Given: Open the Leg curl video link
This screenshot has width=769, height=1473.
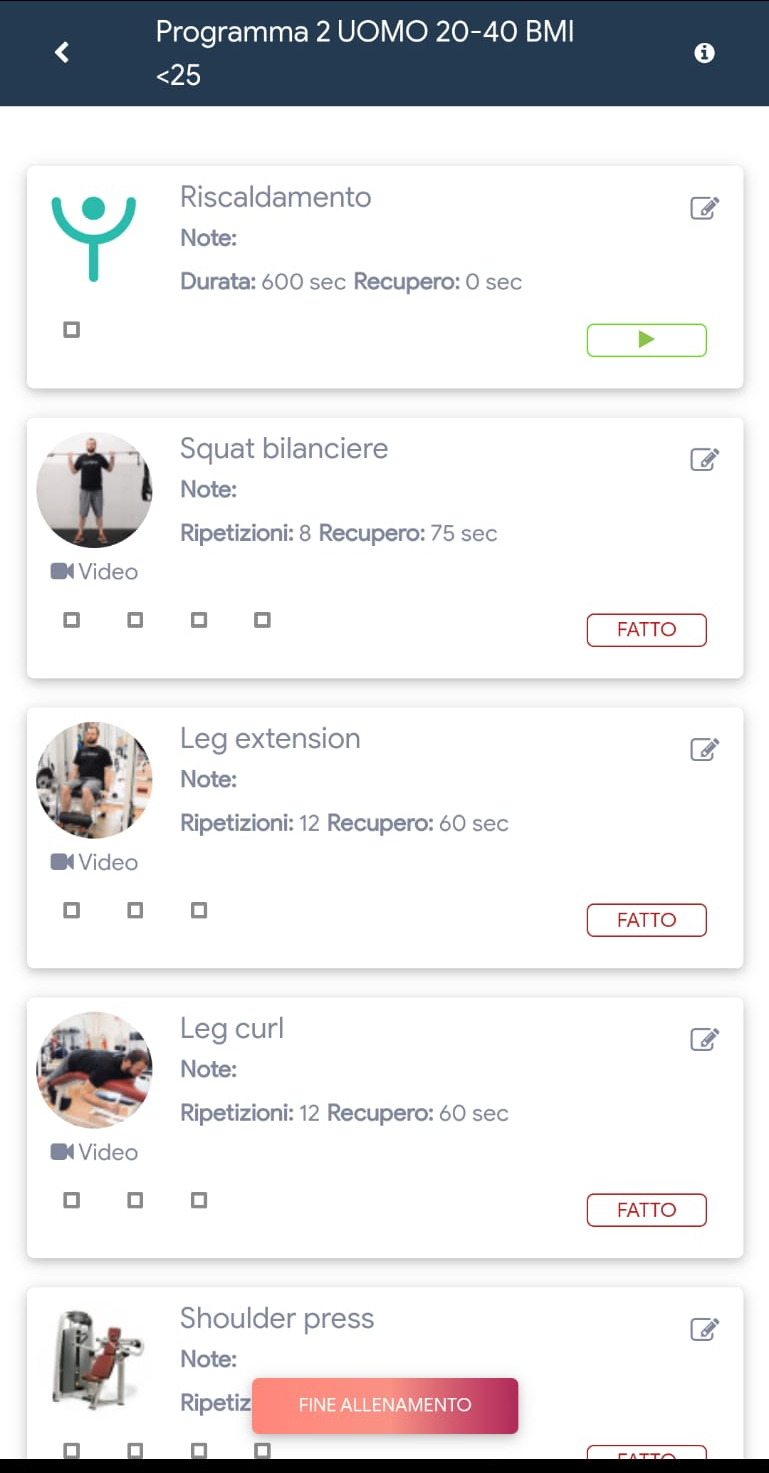Looking at the screenshot, I should 95,1152.
